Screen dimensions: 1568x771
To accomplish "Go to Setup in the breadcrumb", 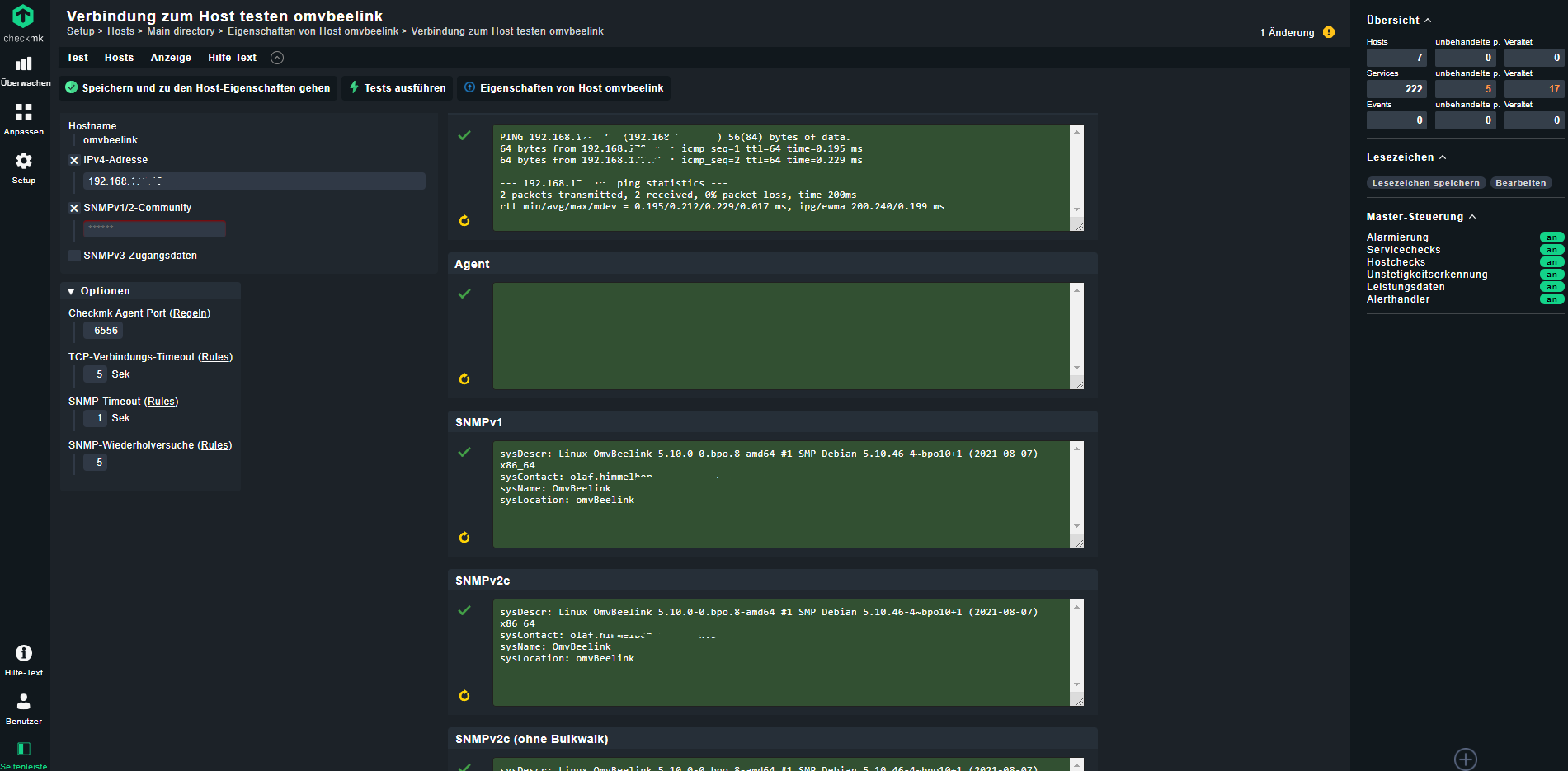I will (x=81, y=31).
